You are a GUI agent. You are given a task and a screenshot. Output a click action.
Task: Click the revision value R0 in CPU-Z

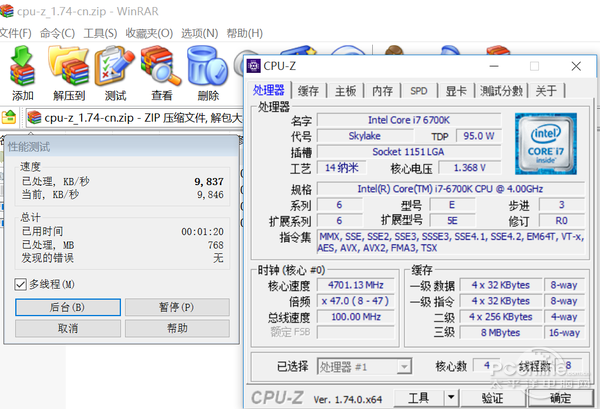(561, 221)
